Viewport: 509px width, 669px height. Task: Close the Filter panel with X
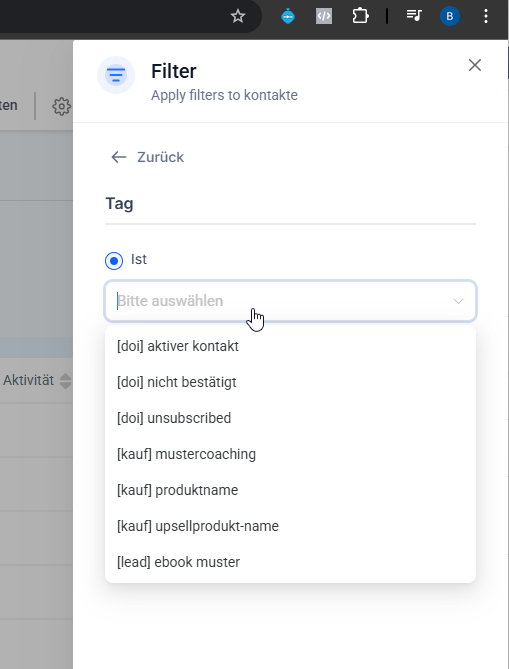tap(475, 65)
